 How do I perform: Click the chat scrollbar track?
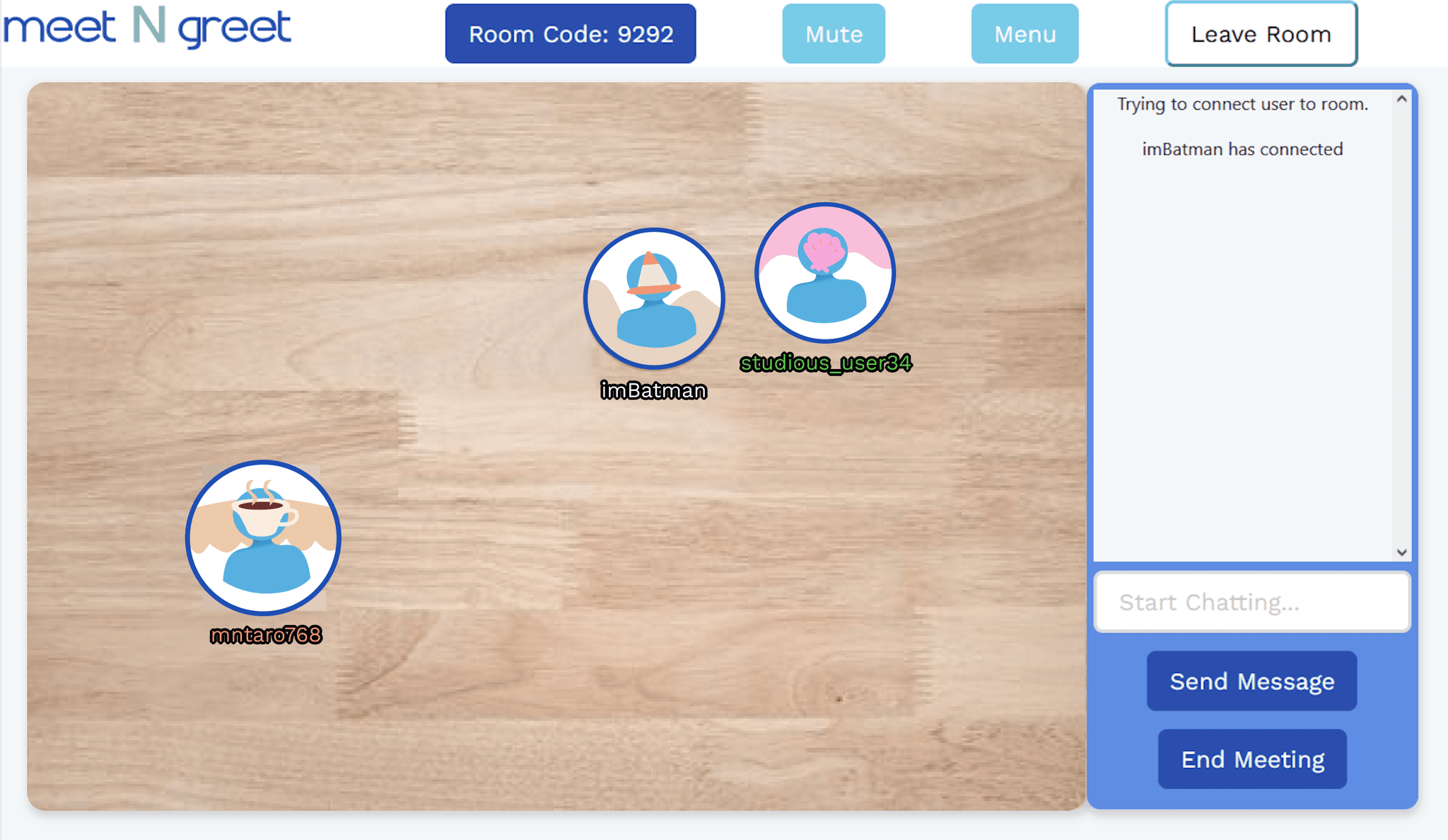(1402, 325)
